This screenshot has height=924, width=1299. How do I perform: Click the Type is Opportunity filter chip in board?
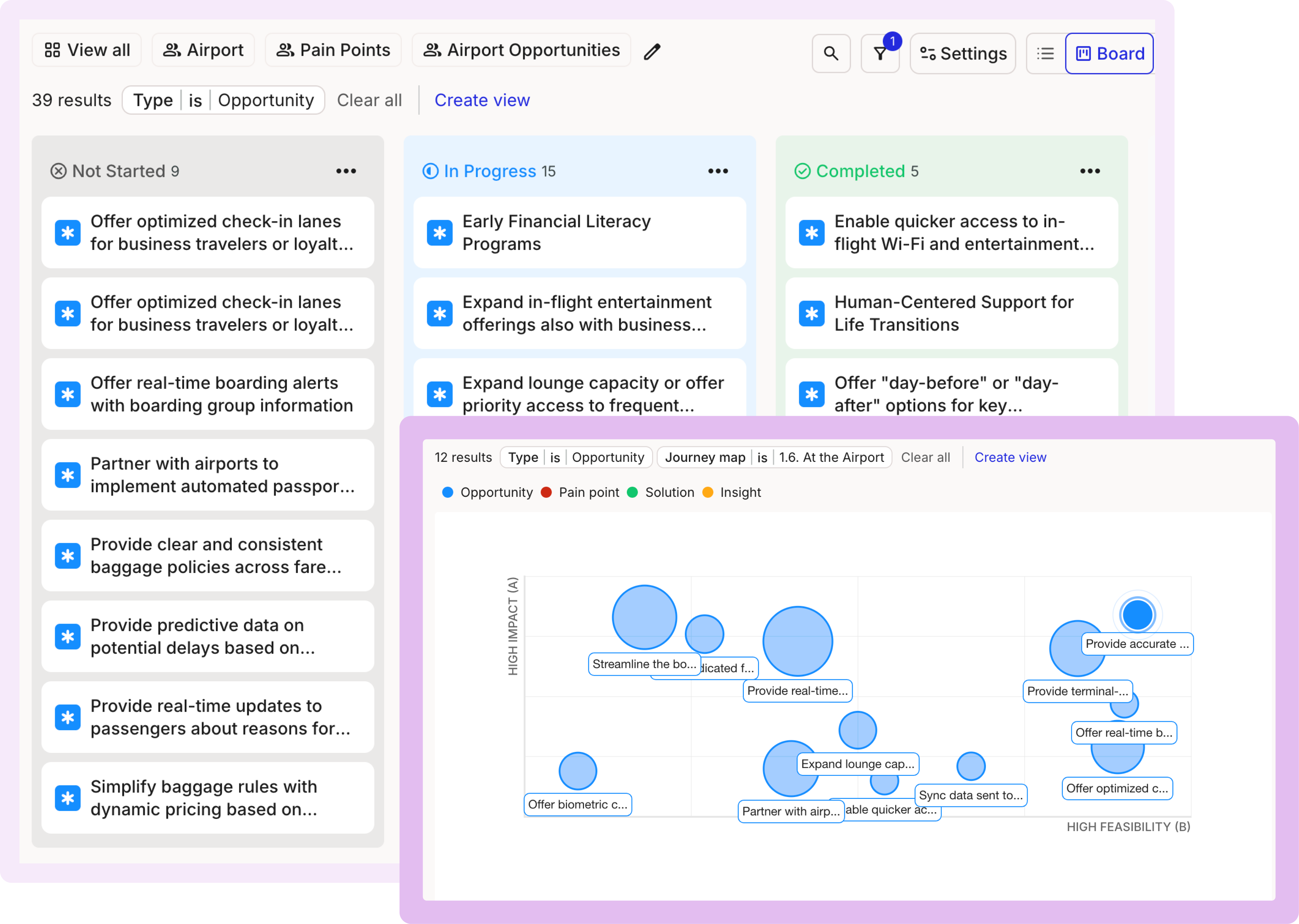pyautogui.click(x=223, y=100)
